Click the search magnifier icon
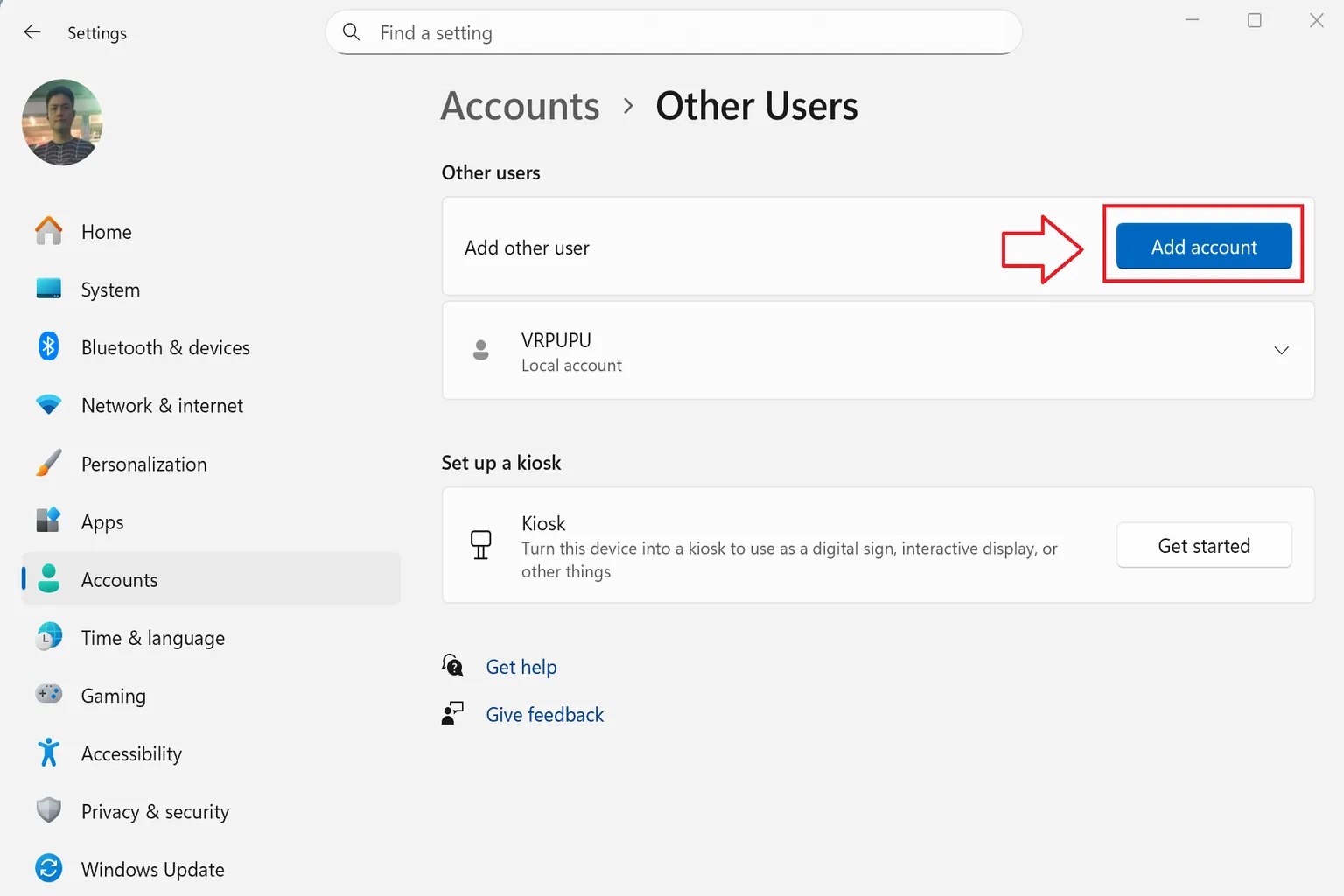This screenshot has height=896, width=1344. tap(352, 32)
